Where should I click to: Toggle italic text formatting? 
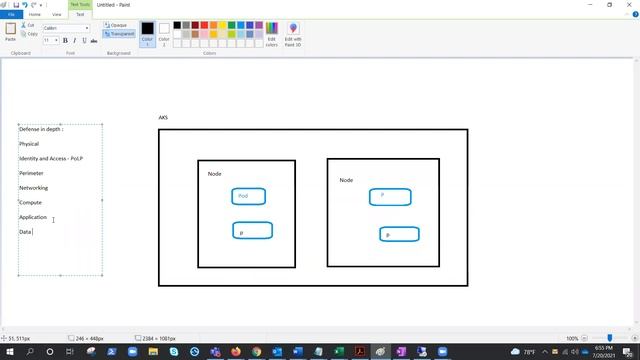pyautogui.click(x=75, y=40)
